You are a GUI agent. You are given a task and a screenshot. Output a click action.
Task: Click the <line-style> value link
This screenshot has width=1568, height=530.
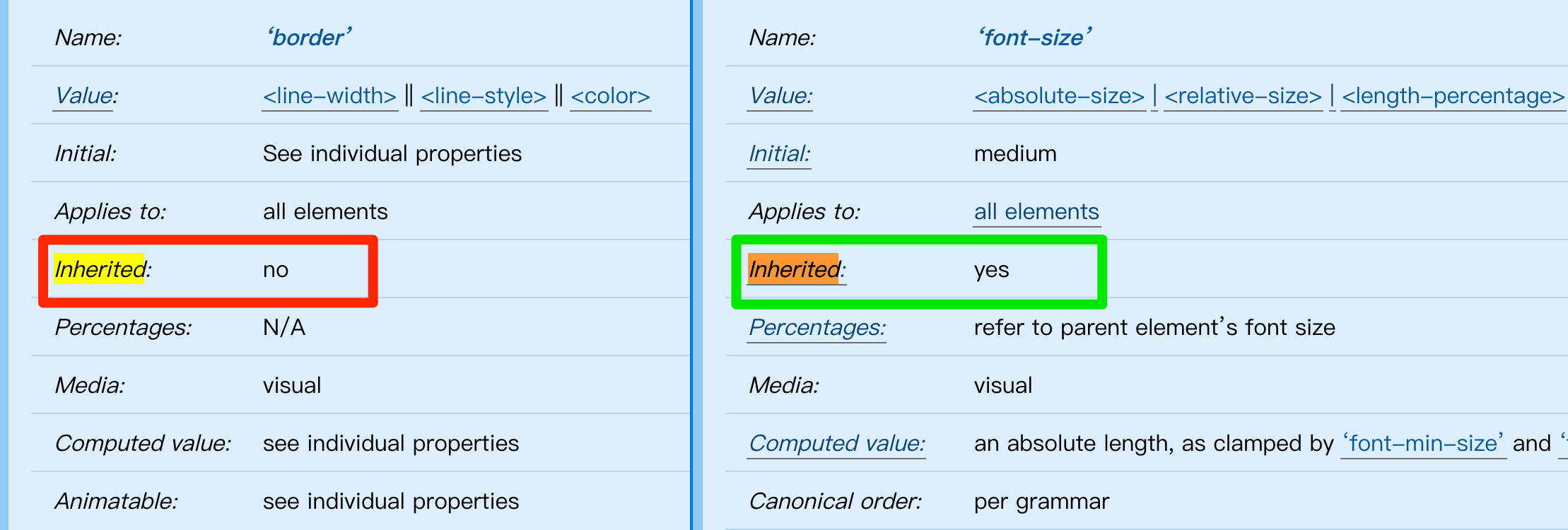tap(484, 95)
